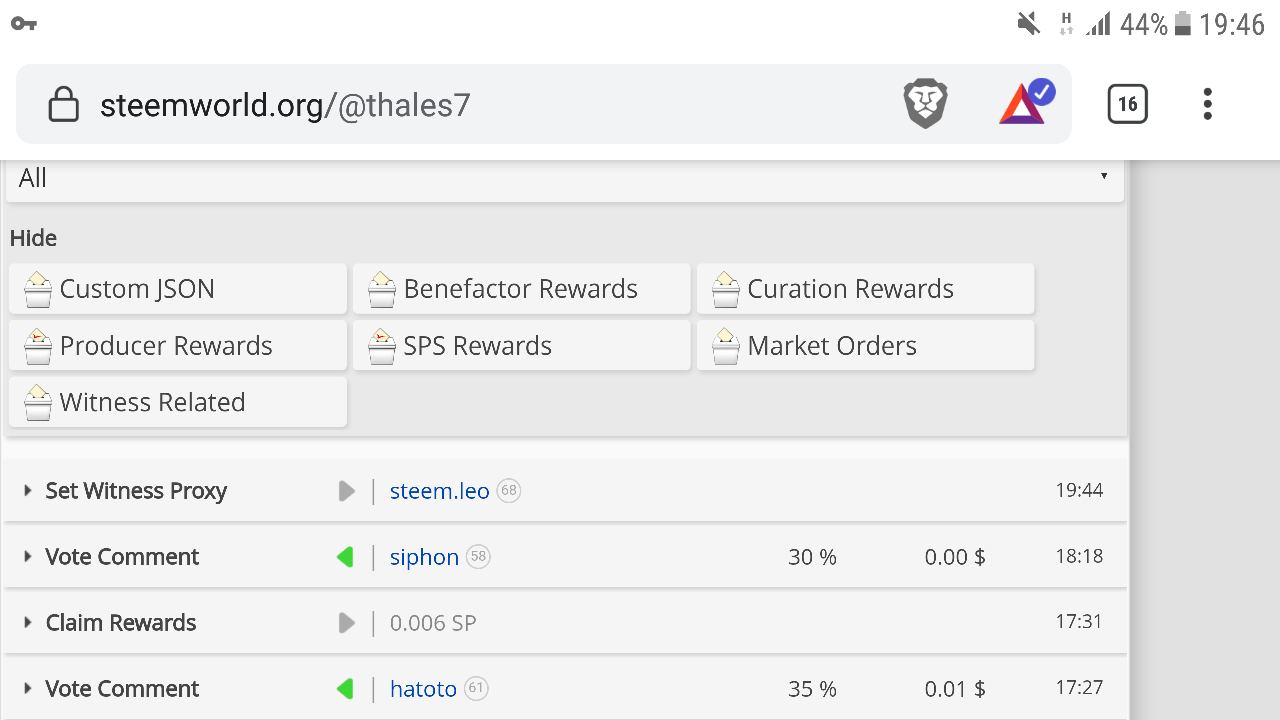Toggle hiding Custom JSON operations
Screen dimensions: 1280x720
(x=178, y=289)
